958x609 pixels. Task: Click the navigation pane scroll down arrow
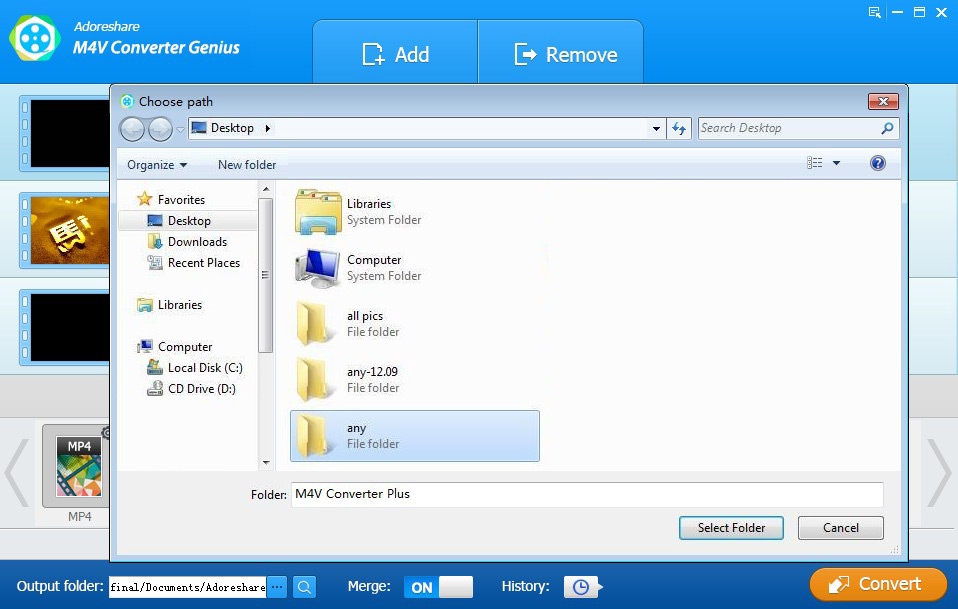pos(266,462)
